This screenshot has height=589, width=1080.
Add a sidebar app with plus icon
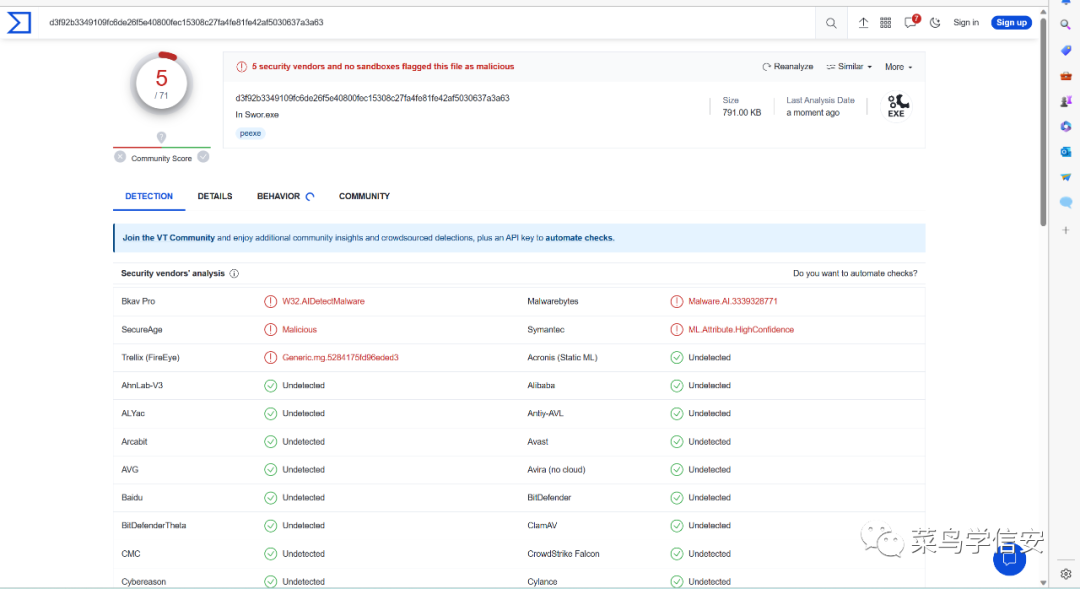(x=1066, y=230)
